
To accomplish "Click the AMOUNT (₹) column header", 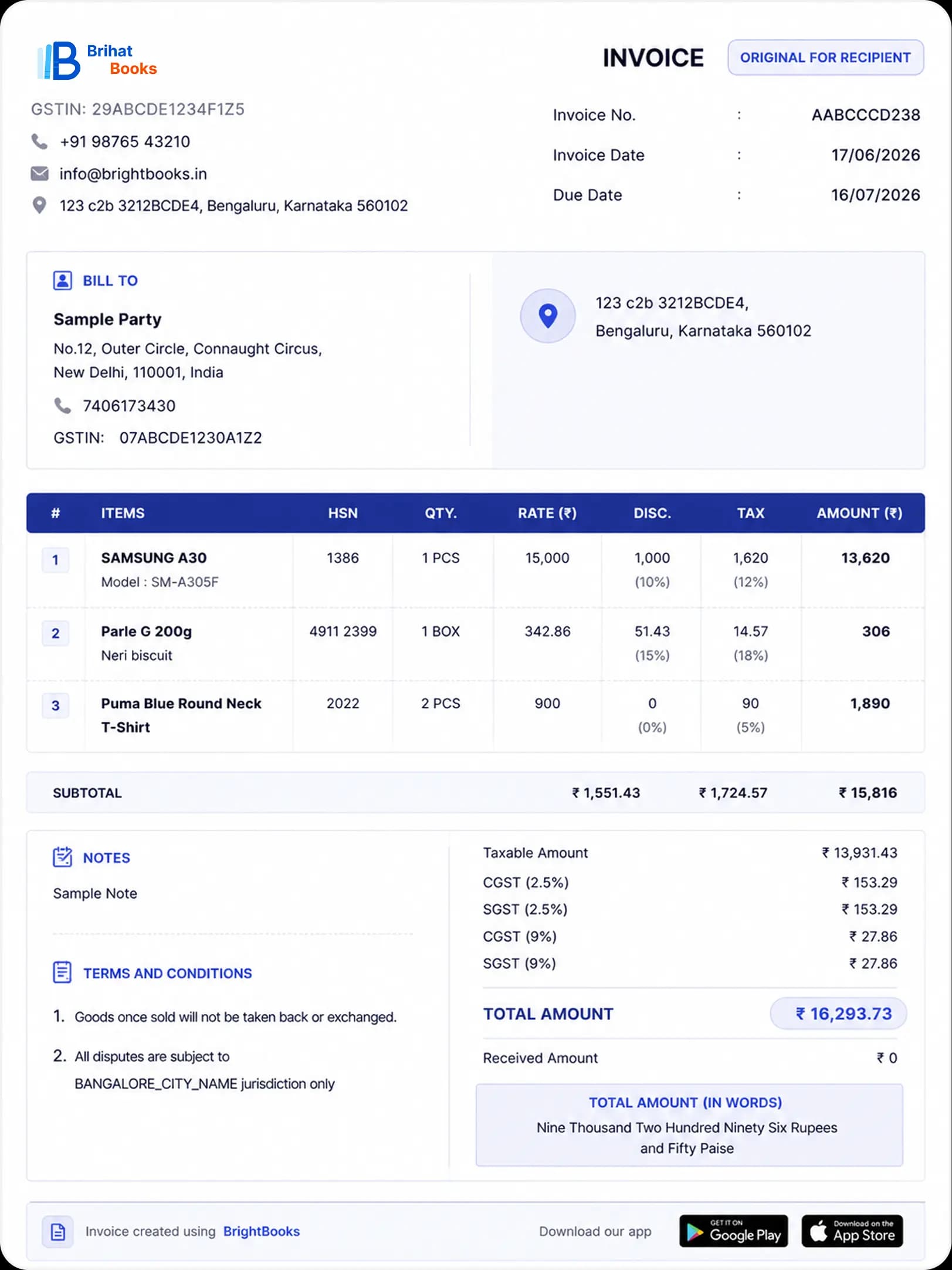I will click(x=860, y=513).
